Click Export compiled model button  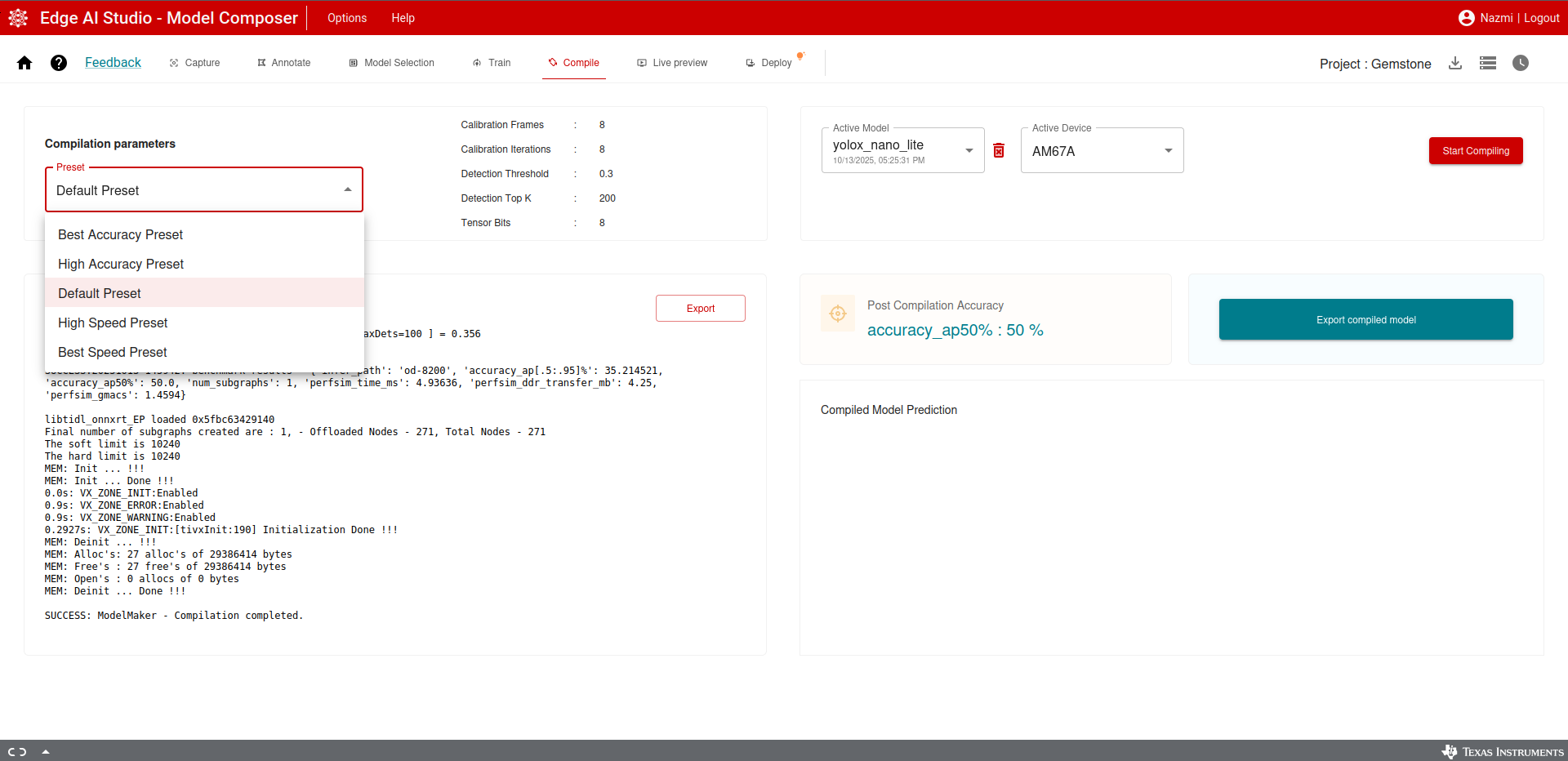1365,319
